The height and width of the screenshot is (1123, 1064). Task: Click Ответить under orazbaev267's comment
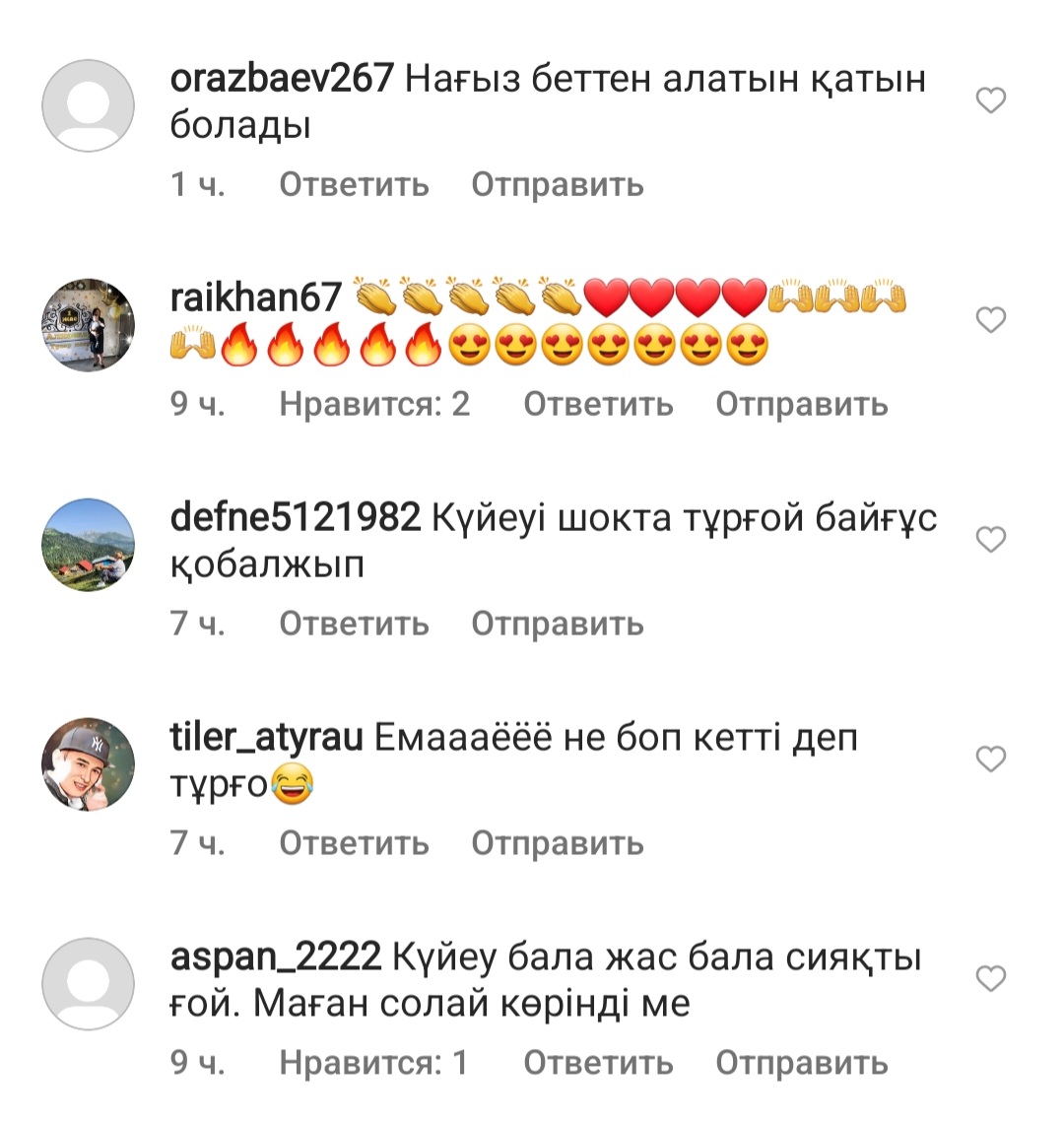[x=354, y=185]
